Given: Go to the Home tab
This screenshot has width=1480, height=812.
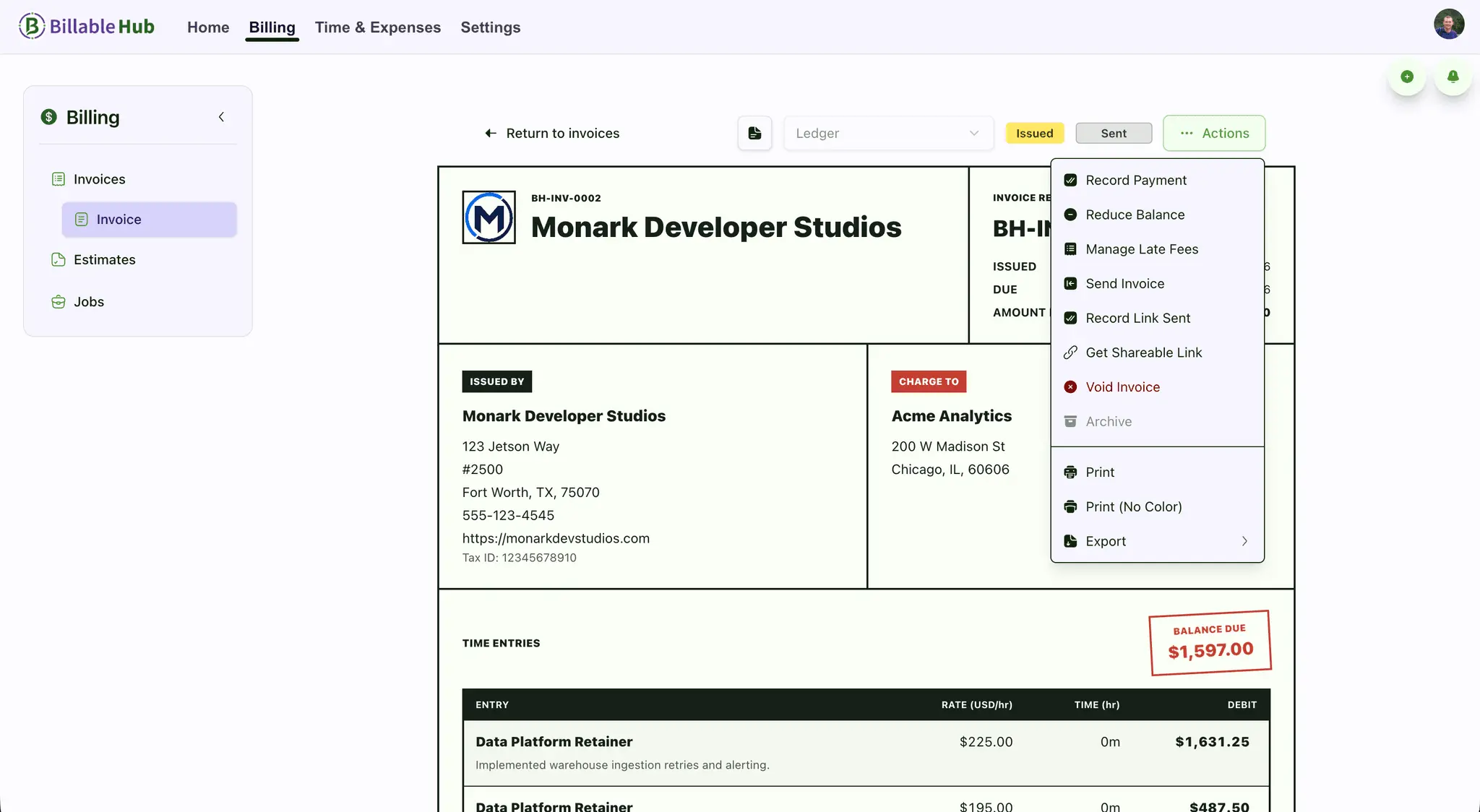Looking at the screenshot, I should point(208,27).
